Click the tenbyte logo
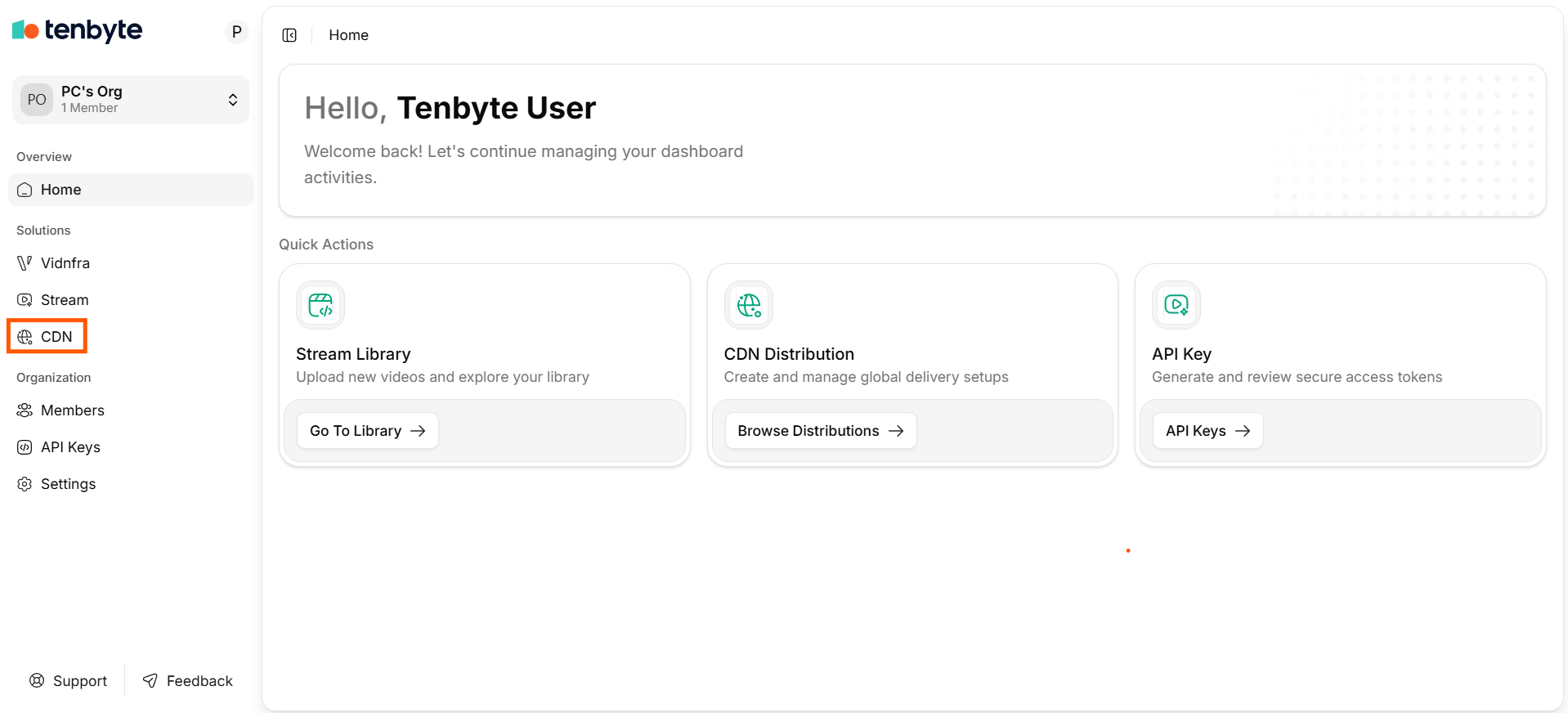Screen dimensions: 1568x713 coord(77,30)
